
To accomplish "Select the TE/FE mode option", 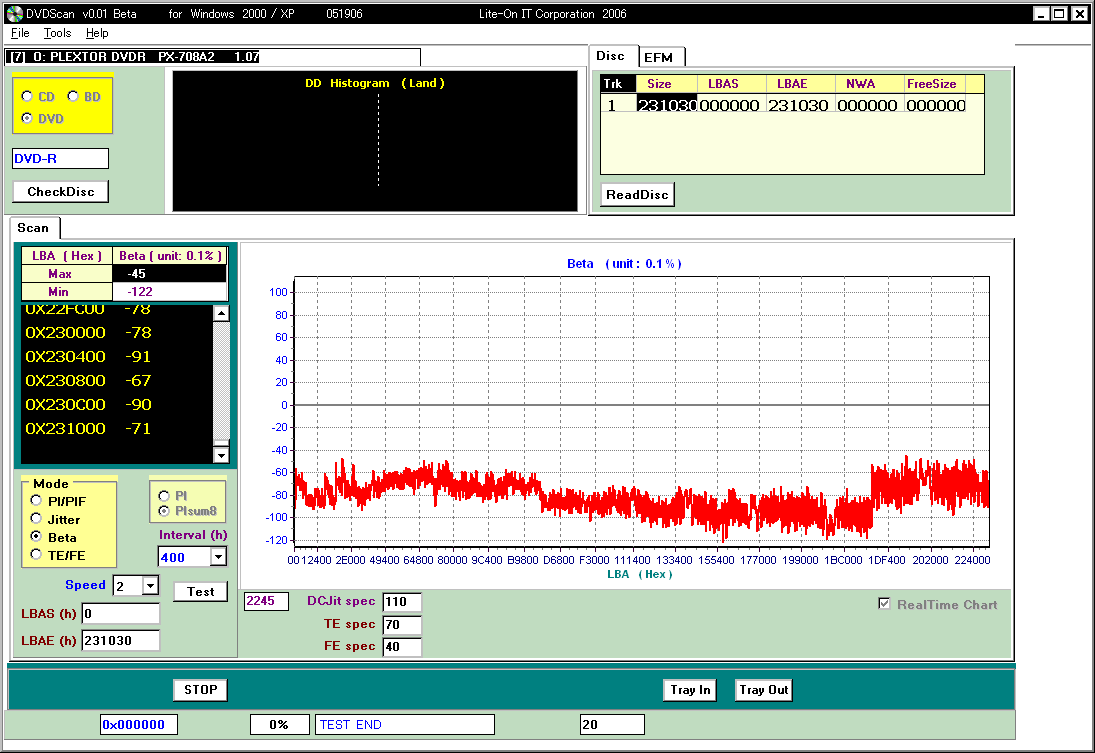I will click(37, 554).
